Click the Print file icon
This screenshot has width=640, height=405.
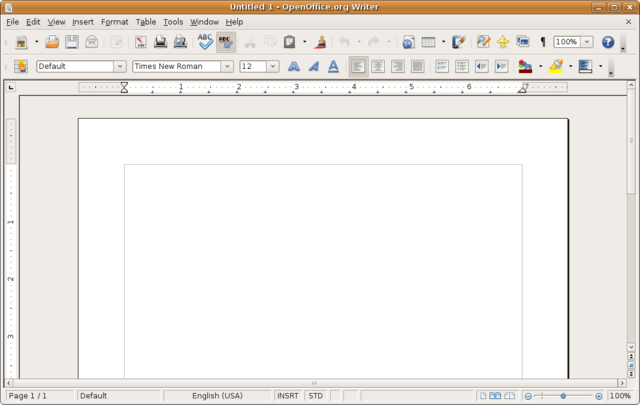160,42
